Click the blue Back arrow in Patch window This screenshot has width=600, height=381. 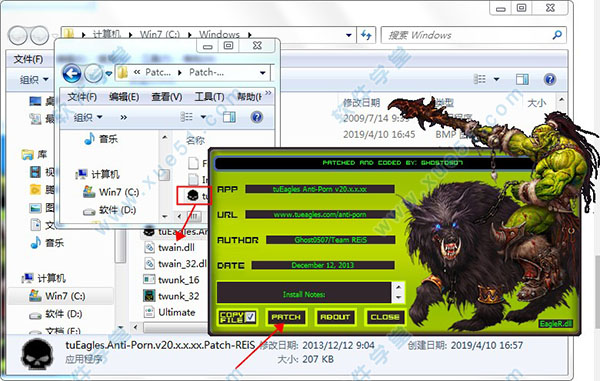tap(72, 73)
